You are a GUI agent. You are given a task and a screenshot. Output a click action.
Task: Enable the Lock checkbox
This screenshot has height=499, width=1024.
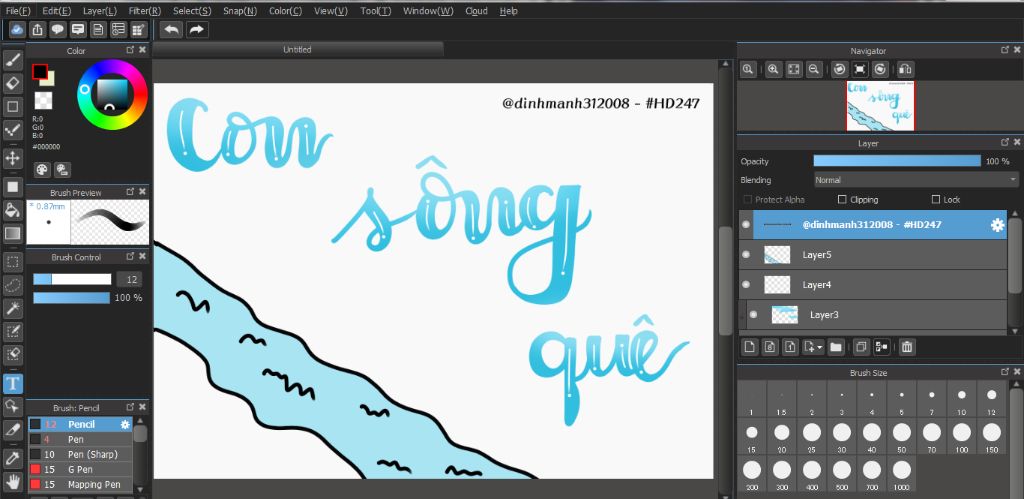tap(935, 200)
